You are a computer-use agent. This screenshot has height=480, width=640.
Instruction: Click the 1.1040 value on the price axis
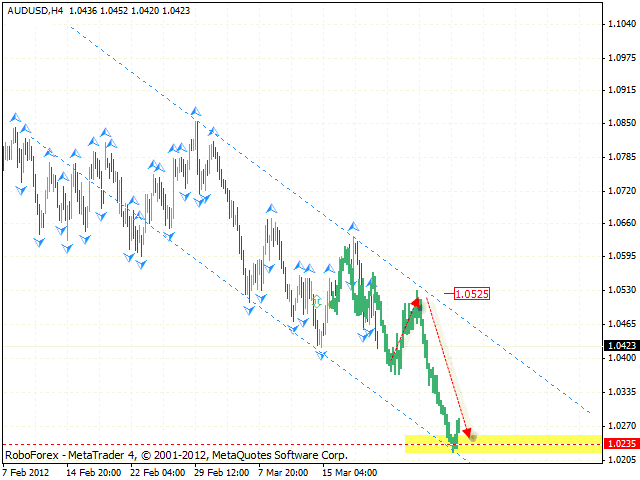pos(619,24)
